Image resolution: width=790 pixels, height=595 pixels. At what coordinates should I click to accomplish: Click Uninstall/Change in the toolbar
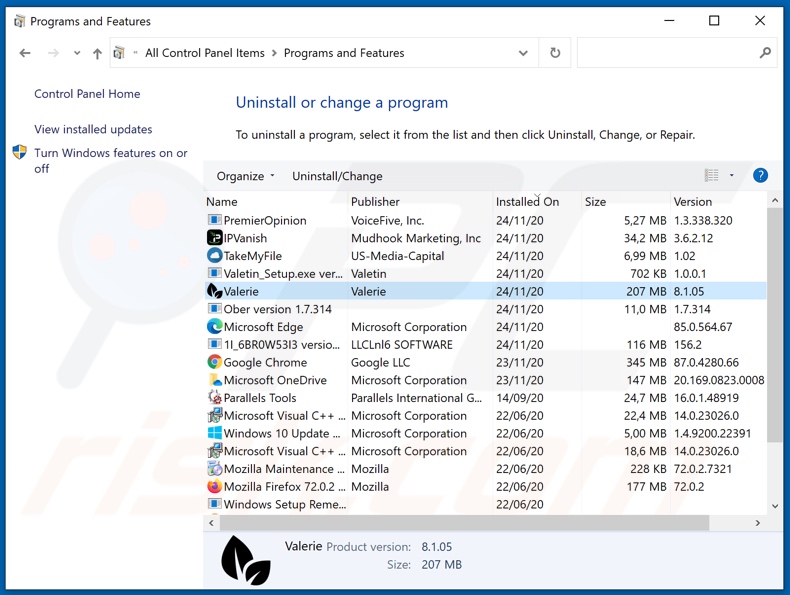337,176
